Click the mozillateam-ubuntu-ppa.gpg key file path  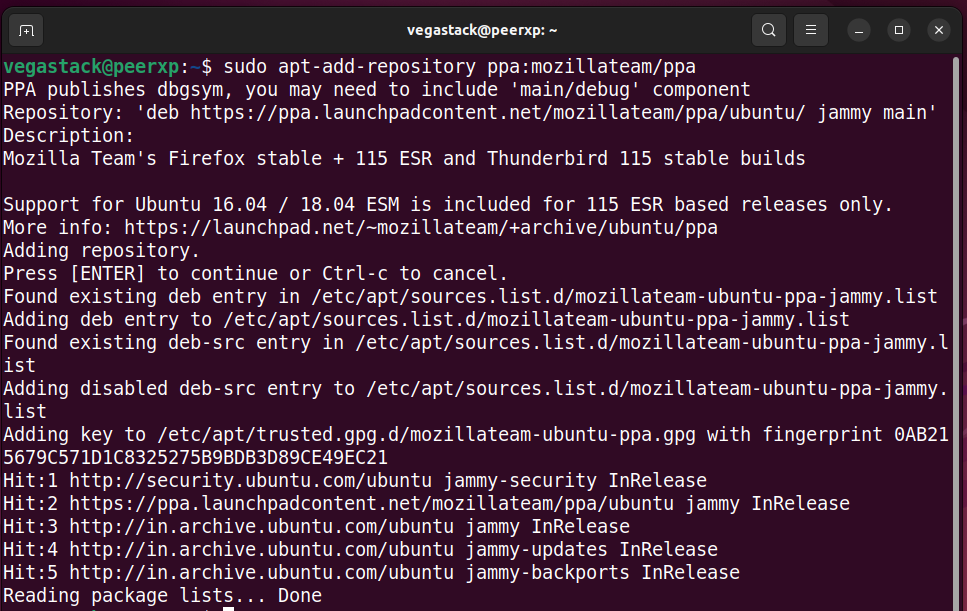coord(425,435)
